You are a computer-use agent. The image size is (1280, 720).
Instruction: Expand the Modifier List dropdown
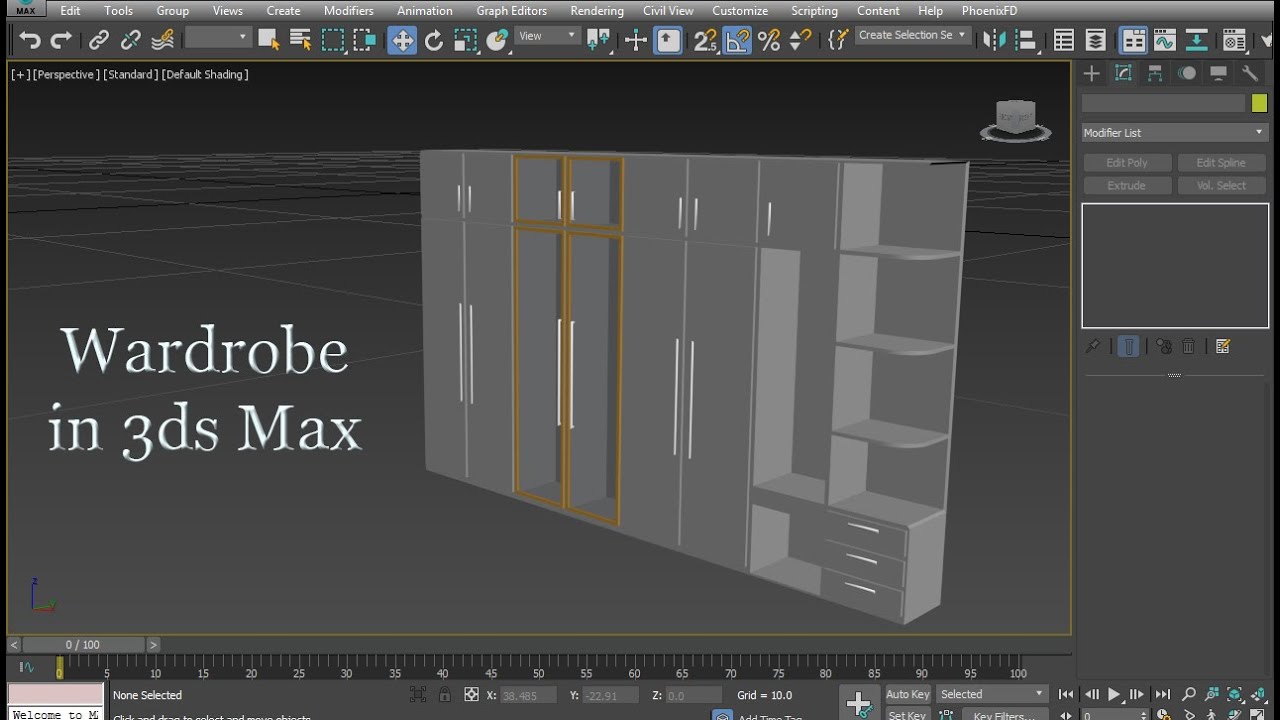[x=1174, y=132]
